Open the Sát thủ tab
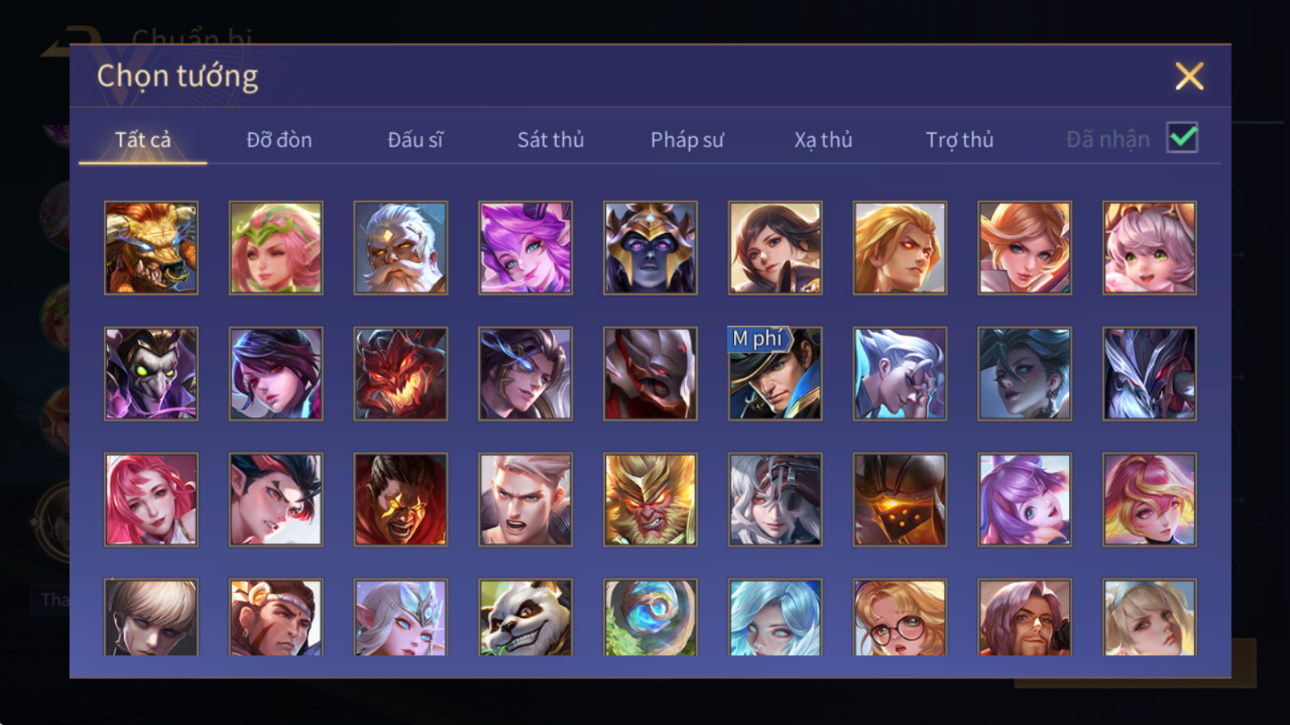 tap(550, 140)
